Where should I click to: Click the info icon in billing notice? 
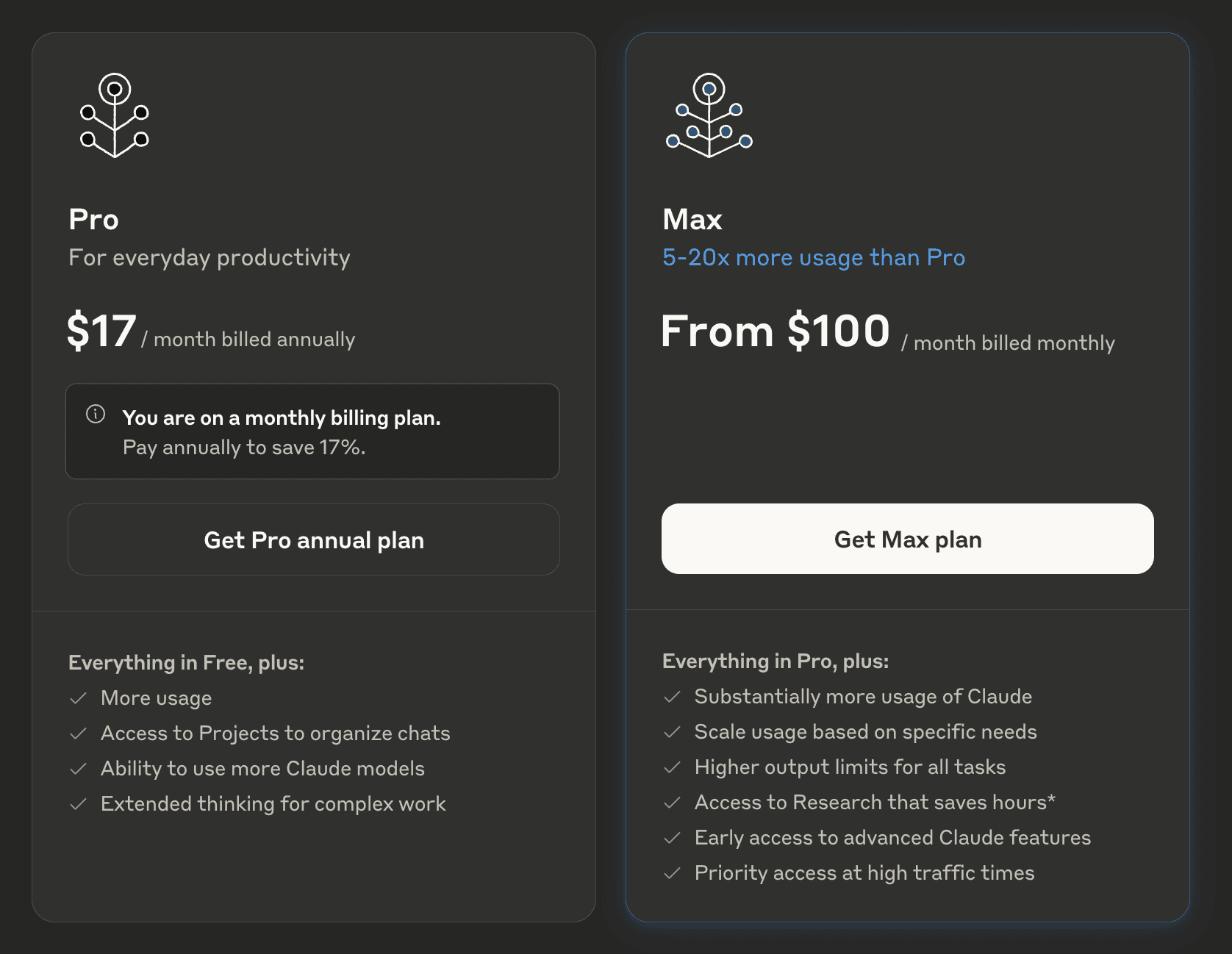point(96,416)
